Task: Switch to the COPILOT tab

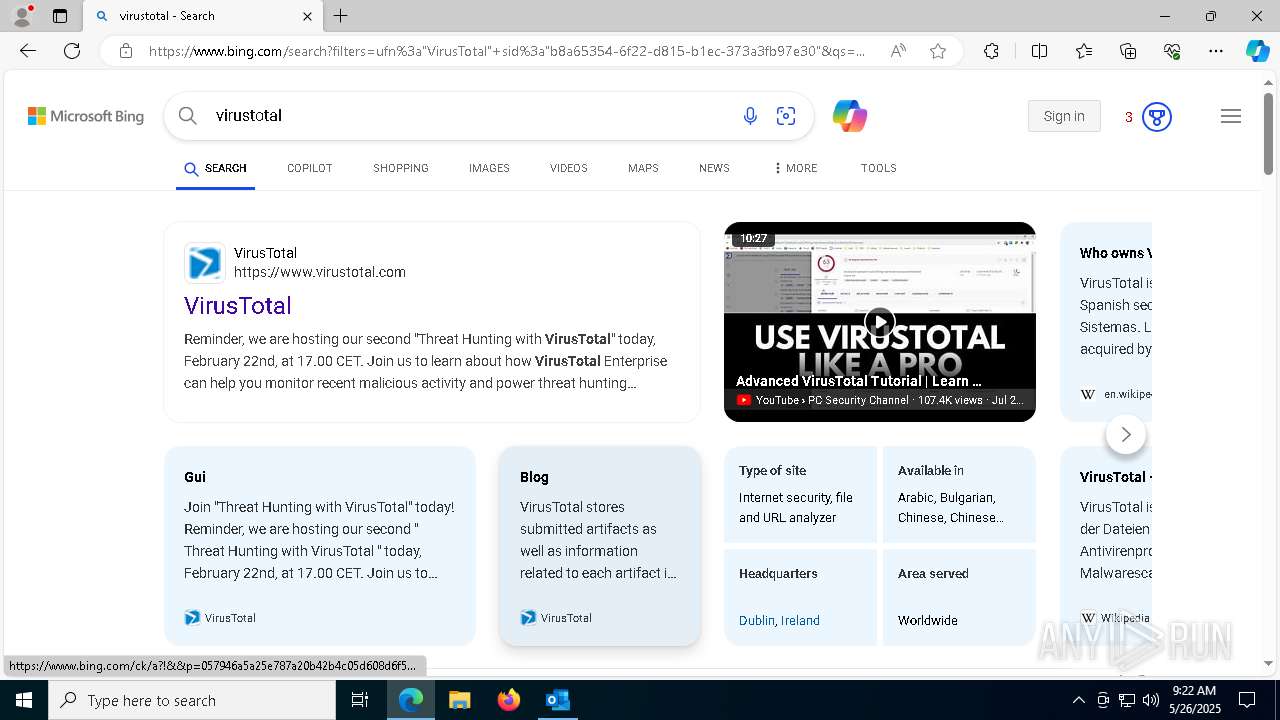Action: point(309,168)
